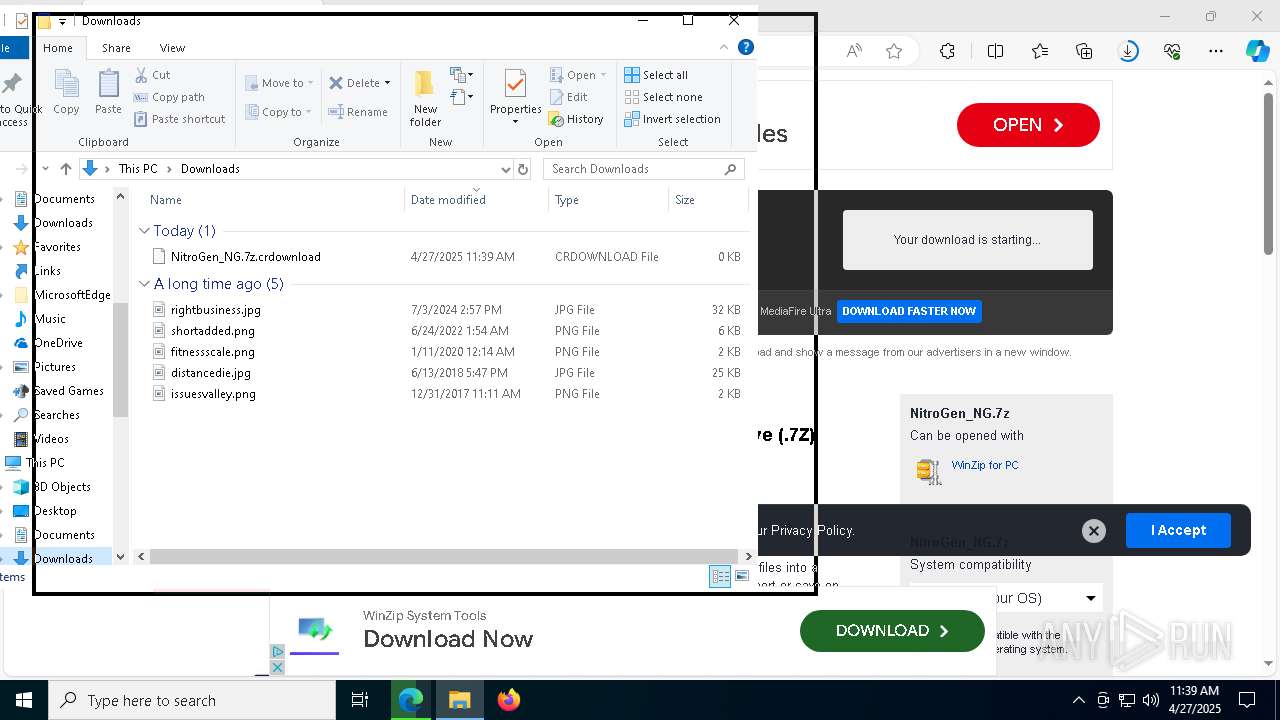Click the red OPEN button in browser
The image size is (1280, 720).
1028,125
